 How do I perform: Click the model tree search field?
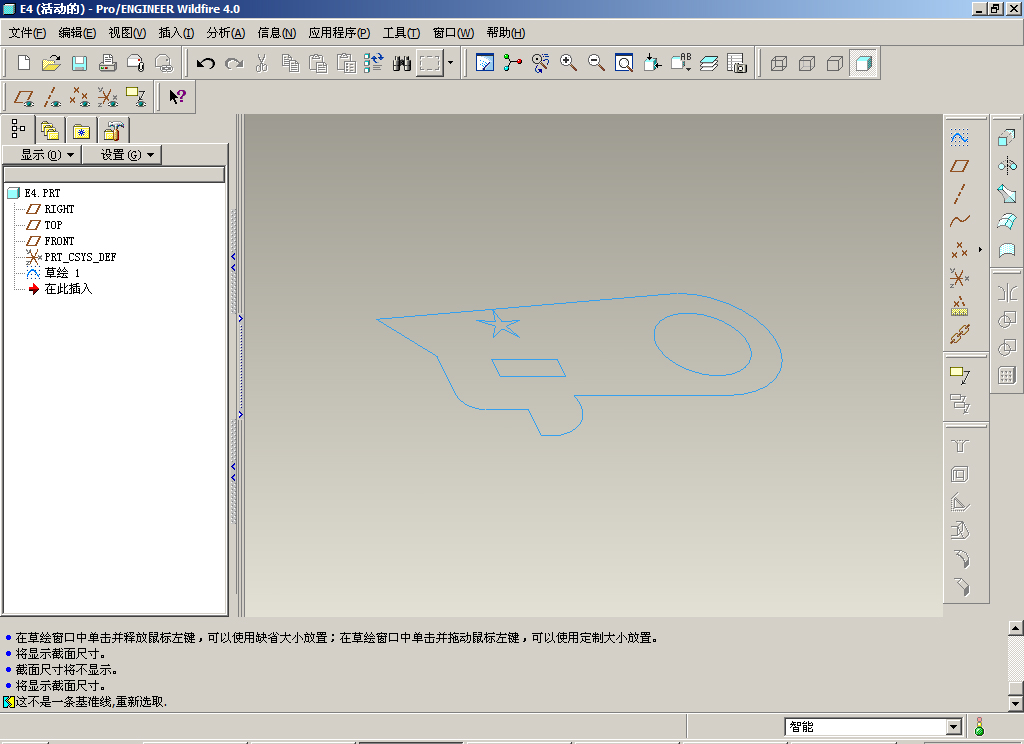click(x=114, y=174)
